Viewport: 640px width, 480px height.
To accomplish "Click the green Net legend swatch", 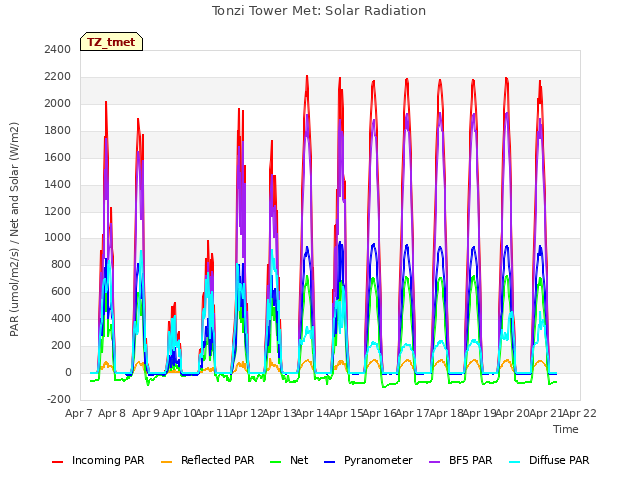I will pos(276,462).
